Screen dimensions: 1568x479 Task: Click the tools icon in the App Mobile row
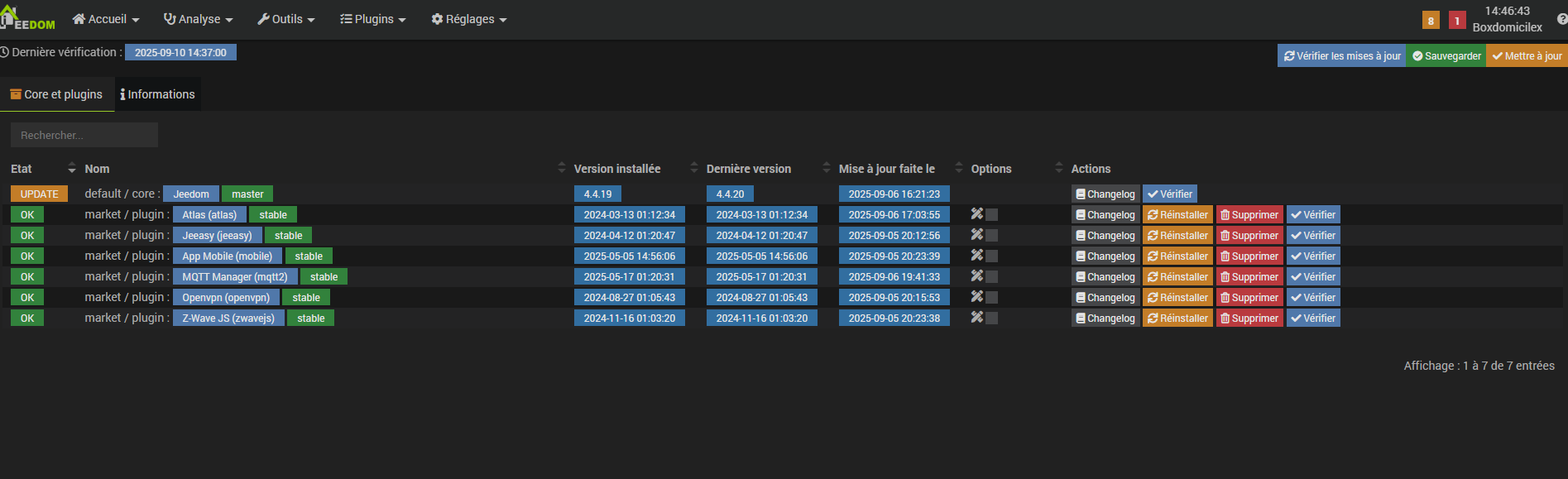[976, 256]
